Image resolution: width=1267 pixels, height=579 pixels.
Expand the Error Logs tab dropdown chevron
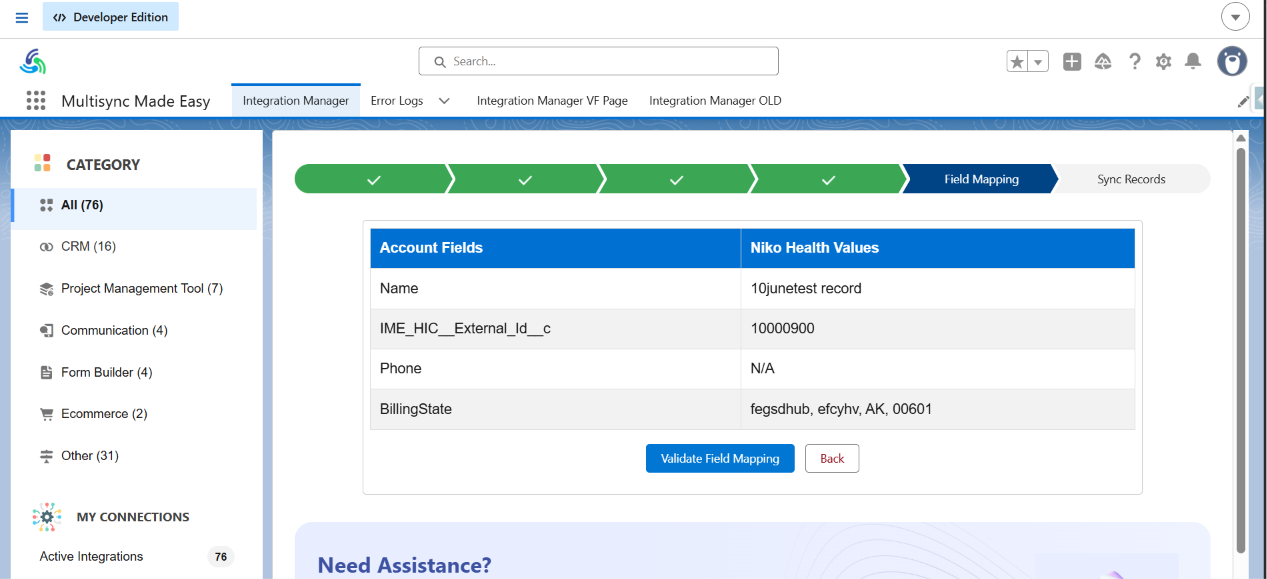444,100
